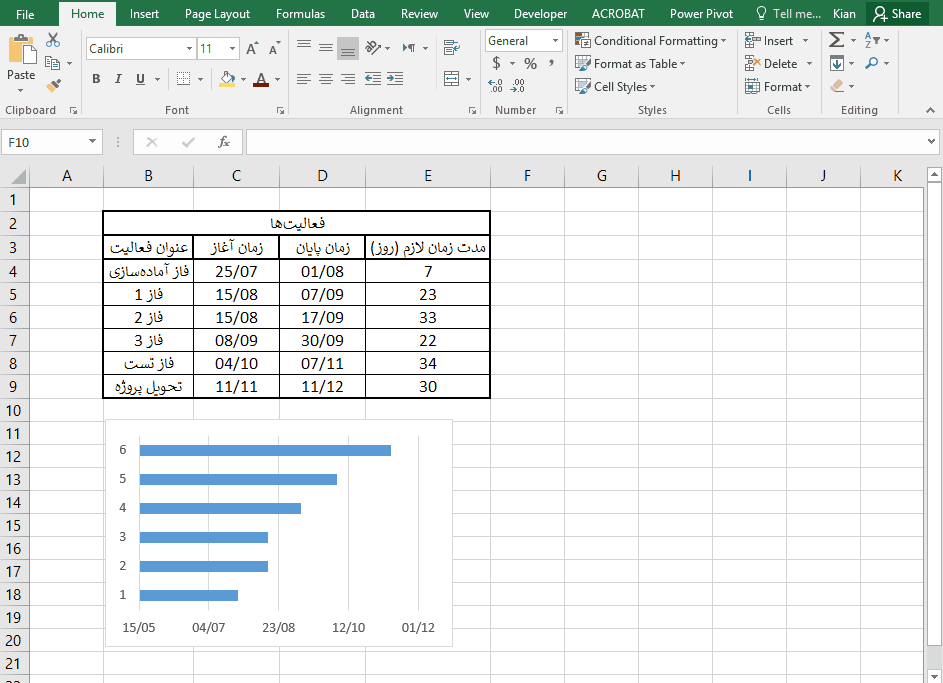Open the Calibri font name dropdown

[x=190, y=49]
